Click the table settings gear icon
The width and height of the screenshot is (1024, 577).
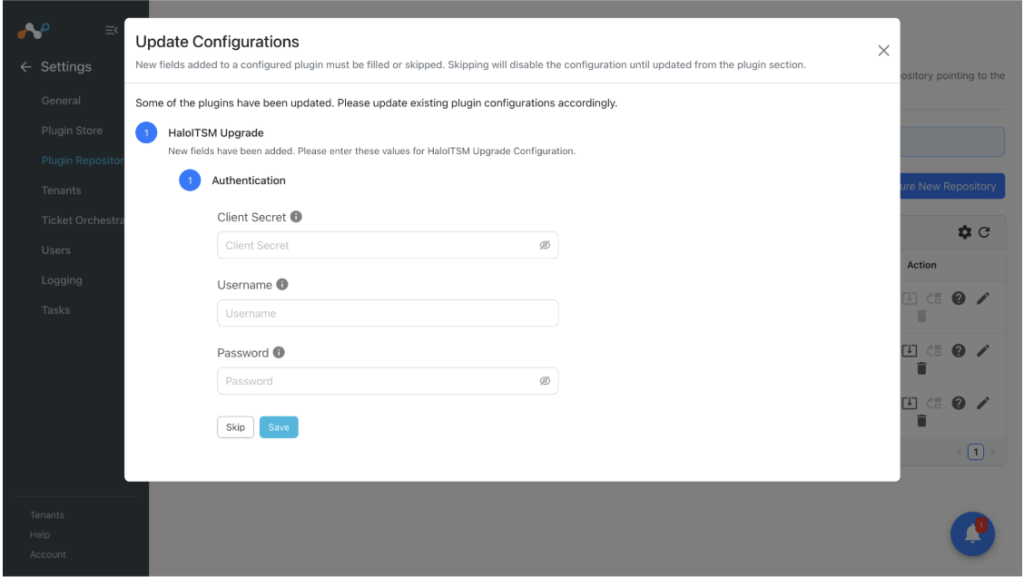(x=965, y=232)
